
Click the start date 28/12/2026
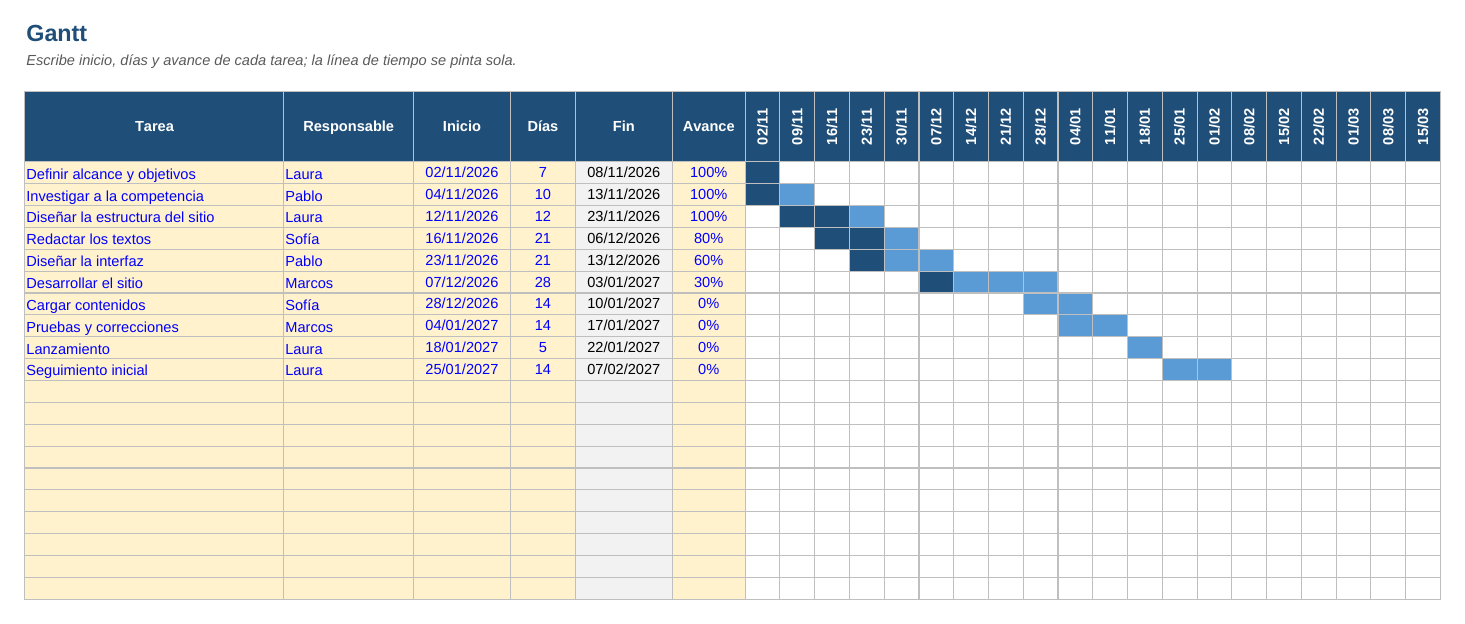point(462,304)
